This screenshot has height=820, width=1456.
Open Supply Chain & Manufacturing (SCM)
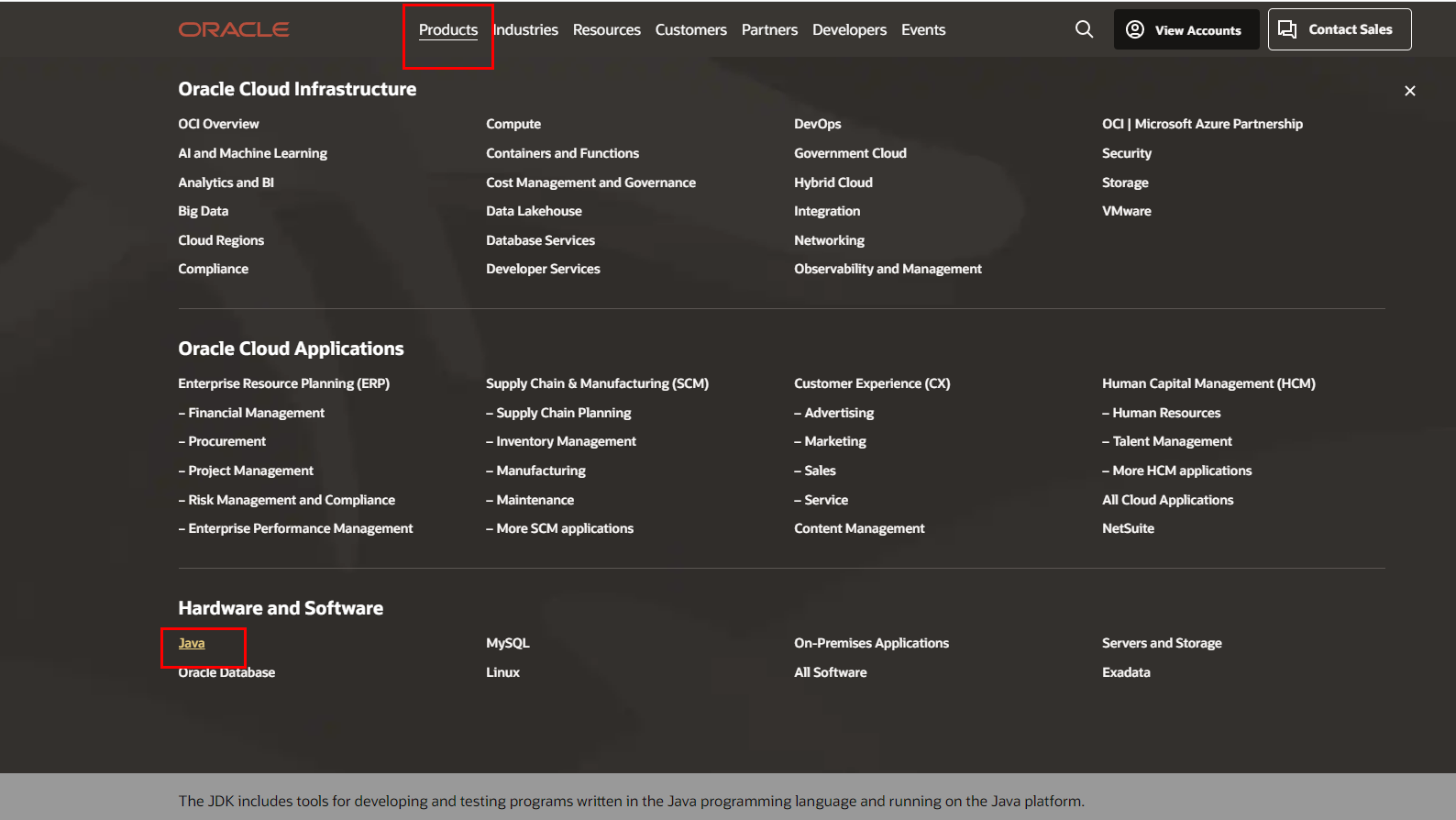[598, 383]
